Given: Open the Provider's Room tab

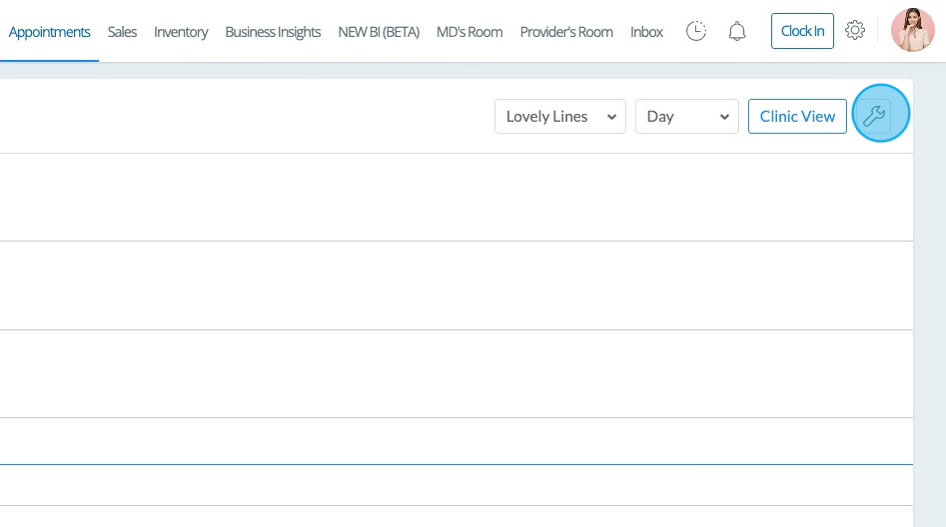Looking at the screenshot, I should [566, 32].
